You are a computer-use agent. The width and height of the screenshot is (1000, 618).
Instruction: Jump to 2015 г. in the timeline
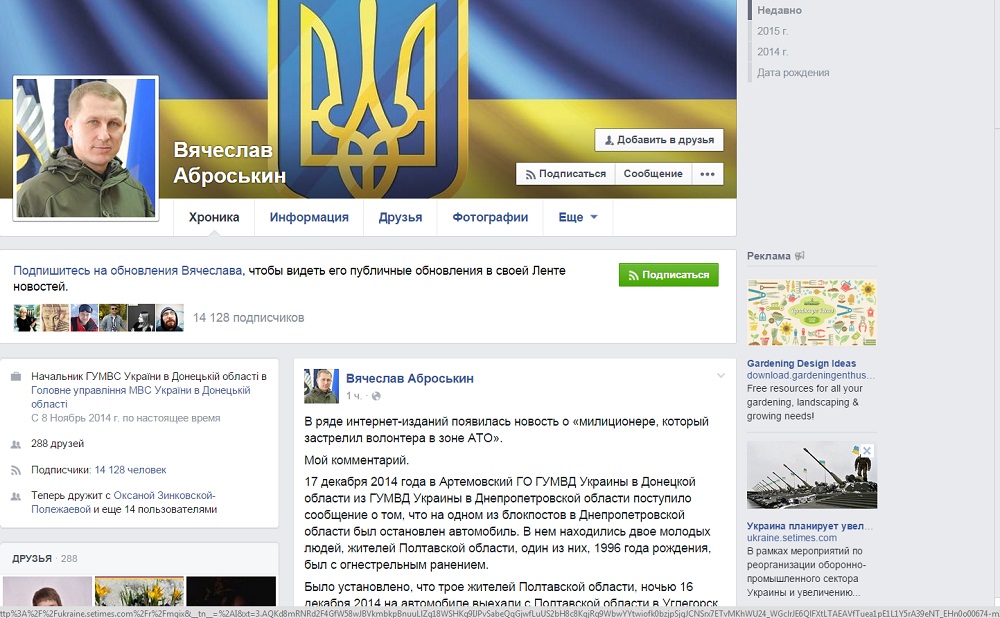pos(772,31)
